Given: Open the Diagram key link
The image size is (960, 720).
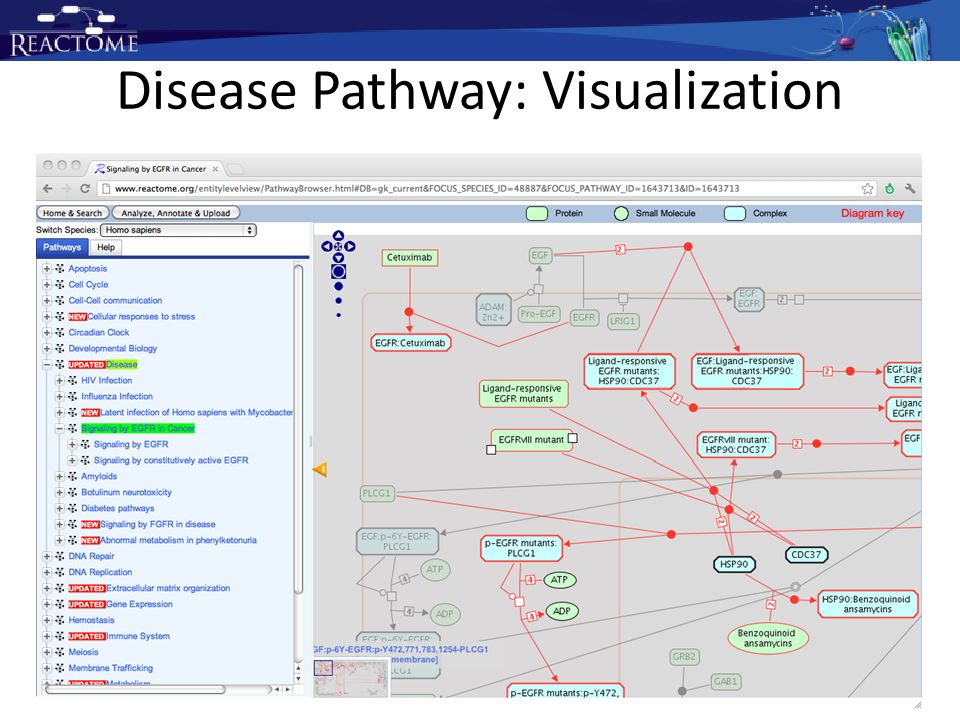Looking at the screenshot, I should 872,213.
